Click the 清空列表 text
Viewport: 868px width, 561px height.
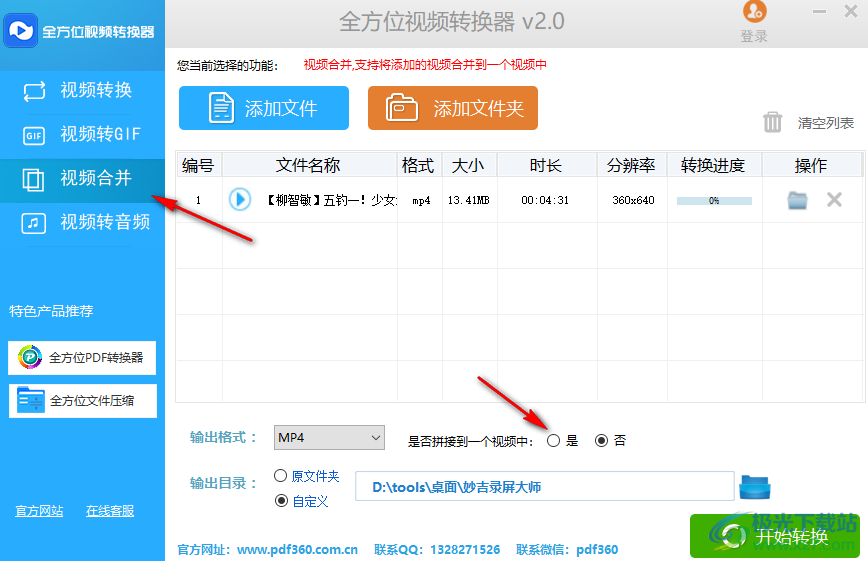pyautogui.click(x=825, y=123)
